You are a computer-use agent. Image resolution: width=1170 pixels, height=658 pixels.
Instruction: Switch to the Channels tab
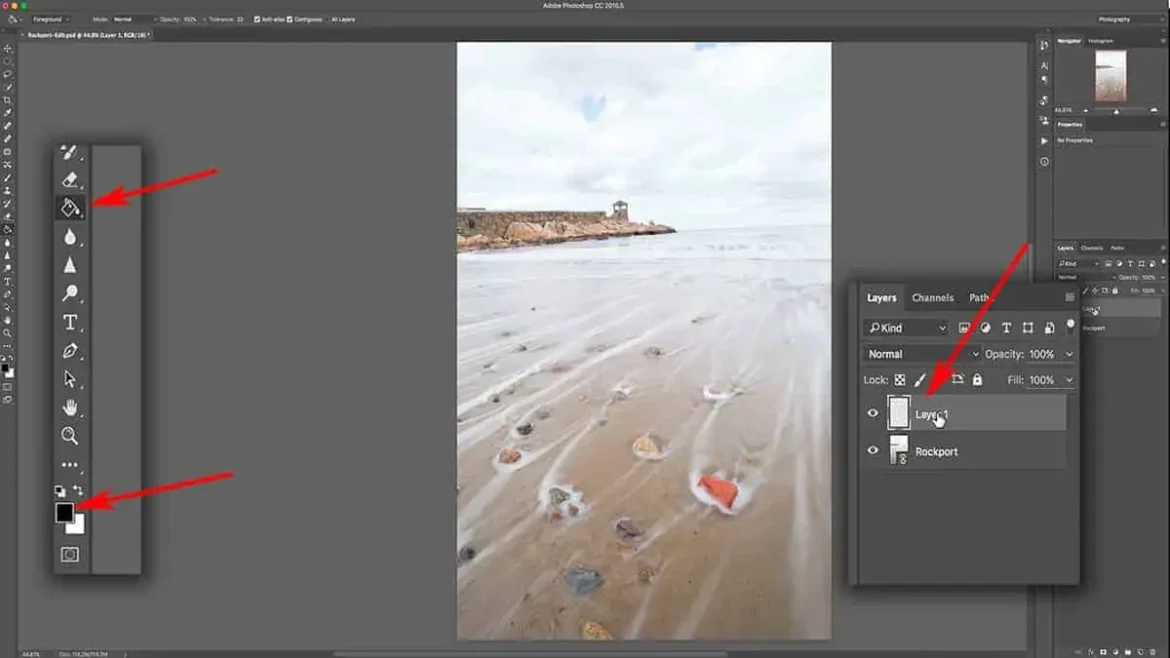click(932, 298)
